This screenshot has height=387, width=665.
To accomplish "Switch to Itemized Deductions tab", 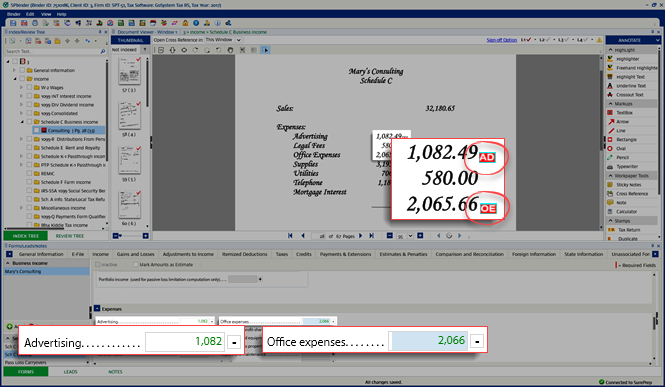I will tap(245, 254).
